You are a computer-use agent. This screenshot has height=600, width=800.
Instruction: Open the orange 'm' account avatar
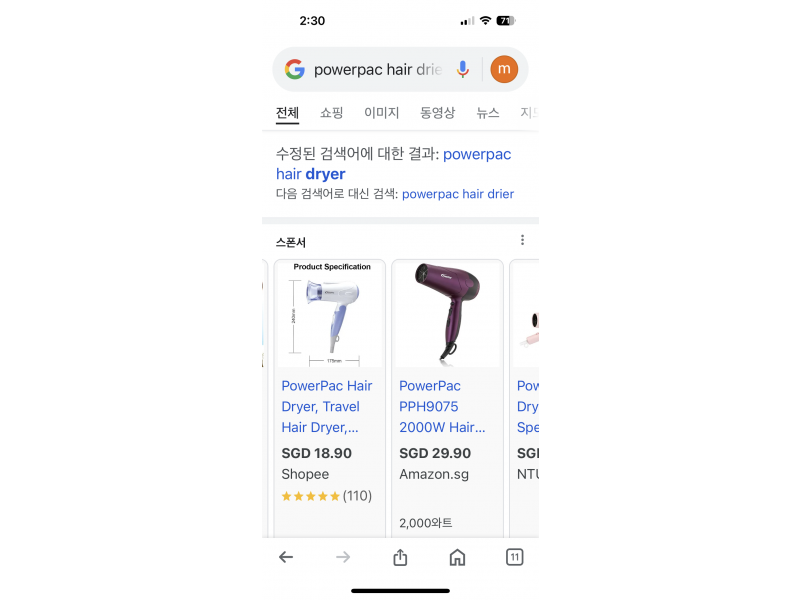click(x=504, y=69)
